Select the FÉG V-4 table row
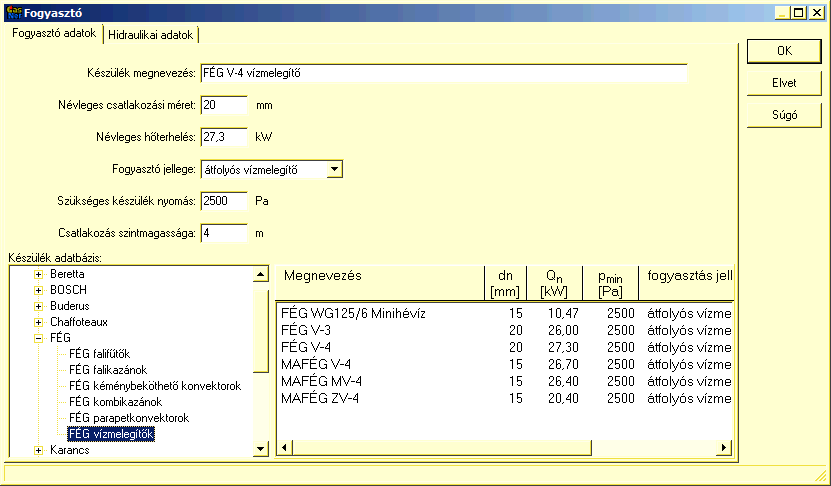The width and height of the screenshot is (831, 486). 506,347
